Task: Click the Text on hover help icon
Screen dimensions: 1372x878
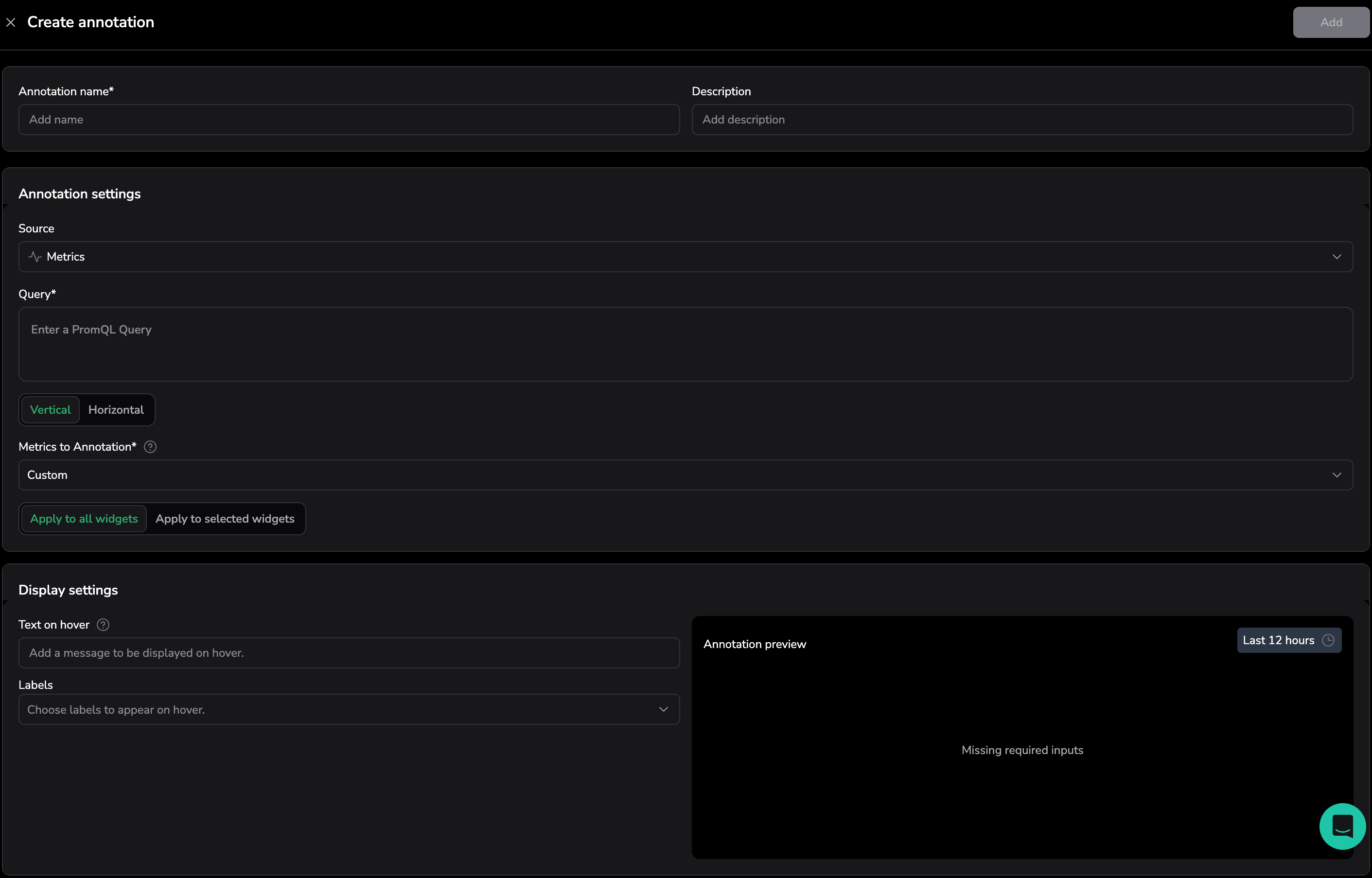Action: pyautogui.click(x=103, y=625)
